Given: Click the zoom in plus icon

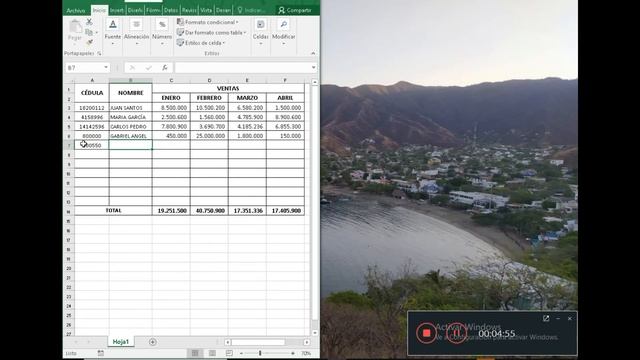Looking at the screenshot, I should 293,353.
